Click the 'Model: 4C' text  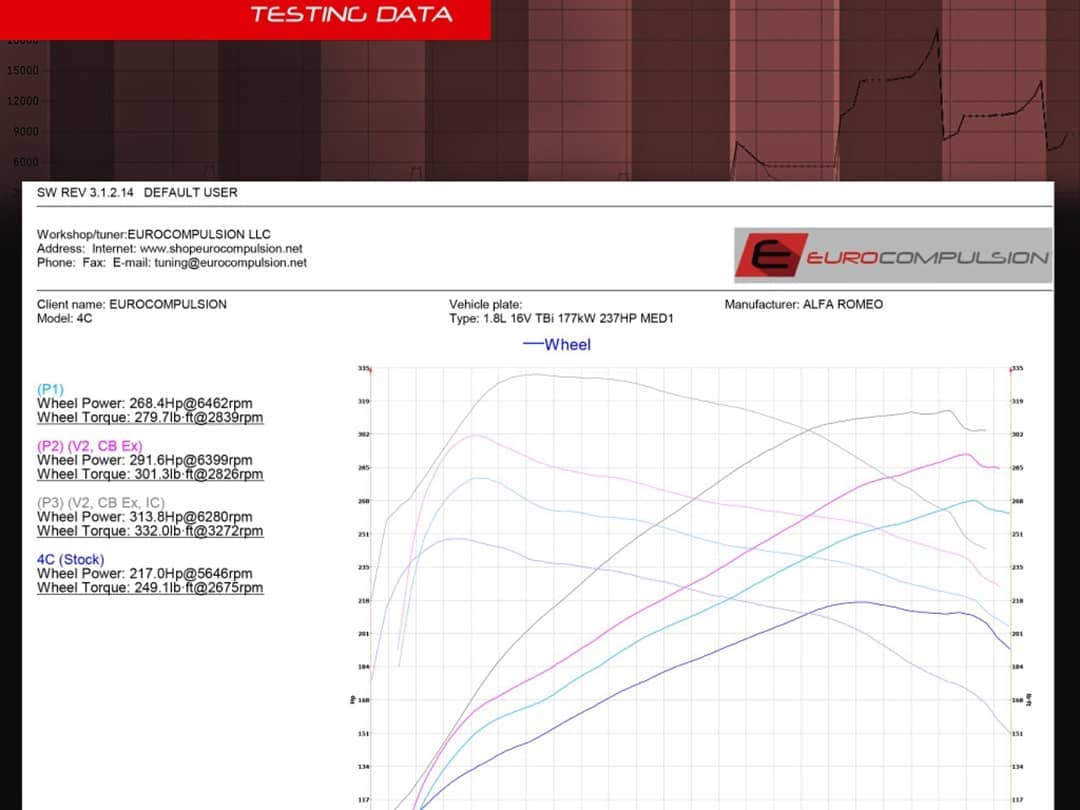coord(65,319)
